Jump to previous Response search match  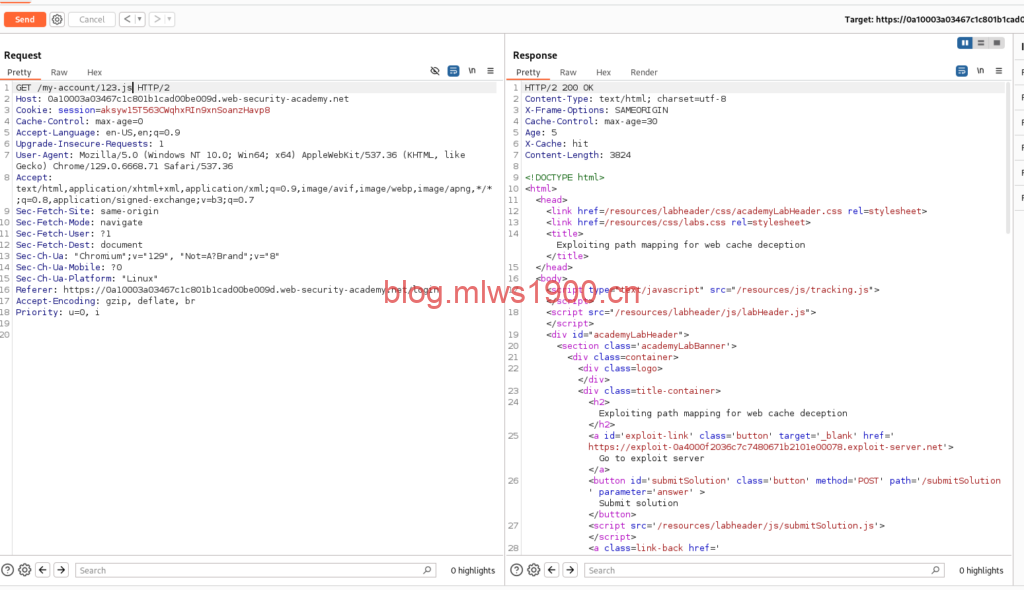pyautogui.click(x=551, y=570)
